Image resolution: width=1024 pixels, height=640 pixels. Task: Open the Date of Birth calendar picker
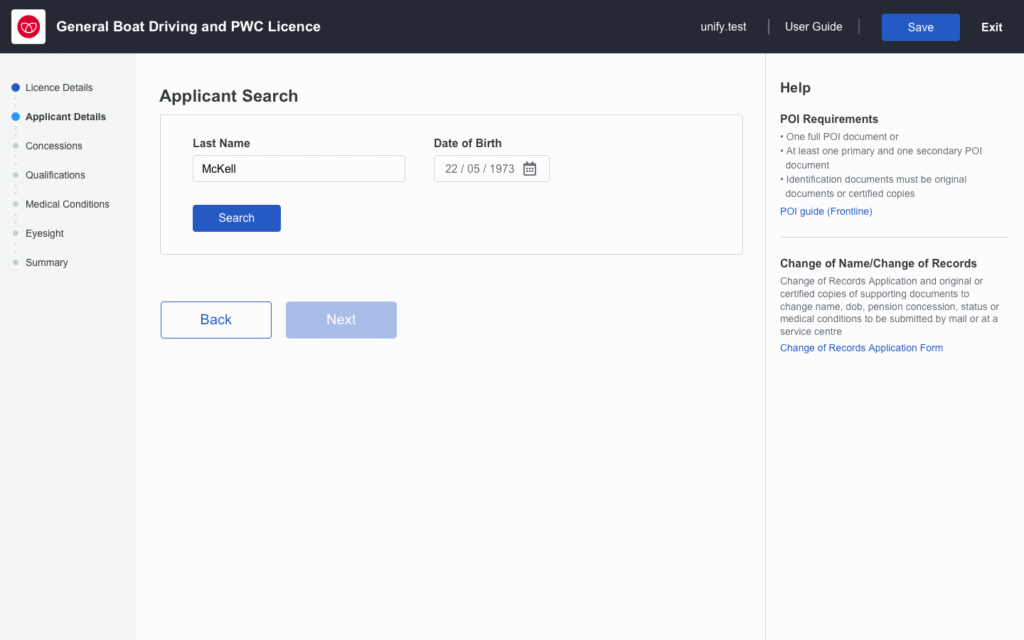pyautogui.click(x=530, y=168)
